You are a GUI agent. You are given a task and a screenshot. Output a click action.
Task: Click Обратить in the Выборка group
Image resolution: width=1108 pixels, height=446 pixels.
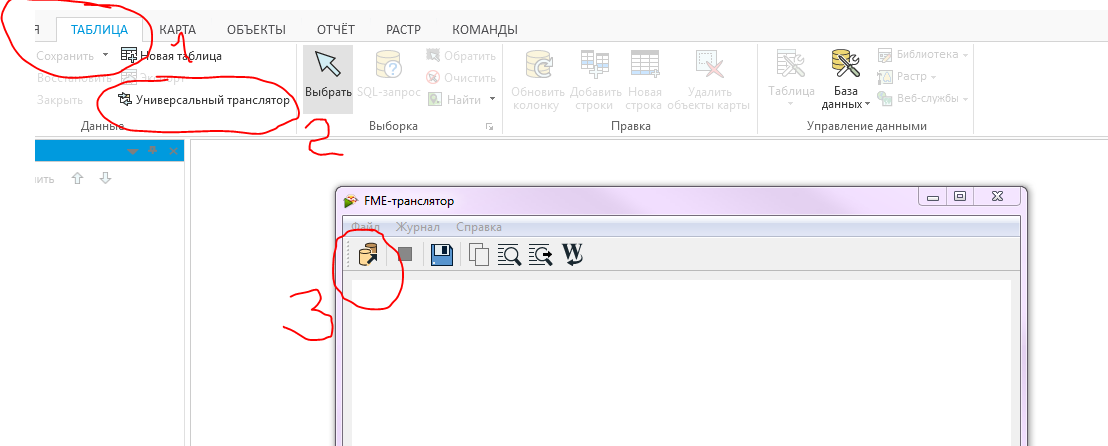(461, 55)
